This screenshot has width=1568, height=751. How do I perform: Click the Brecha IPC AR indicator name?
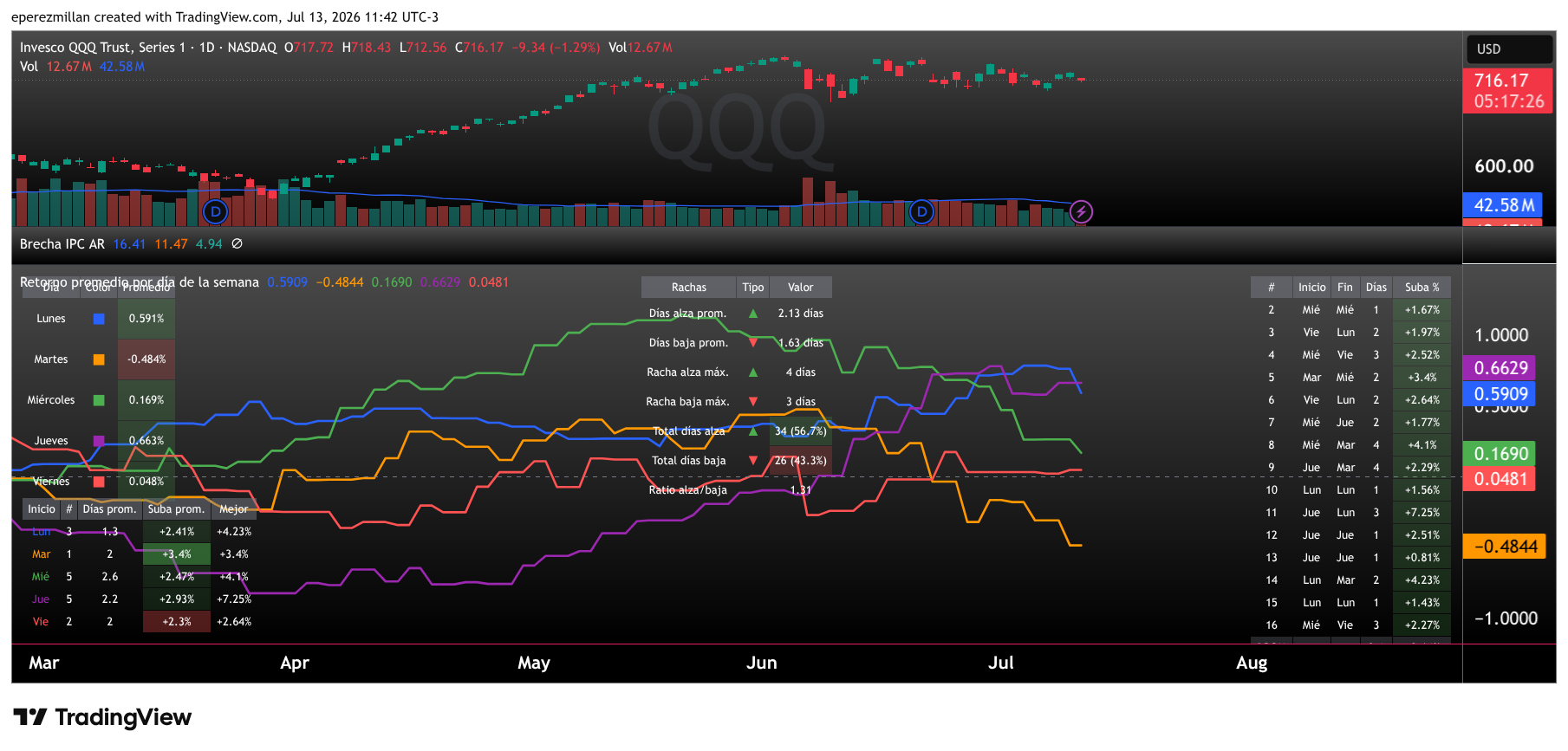(62, 244)
